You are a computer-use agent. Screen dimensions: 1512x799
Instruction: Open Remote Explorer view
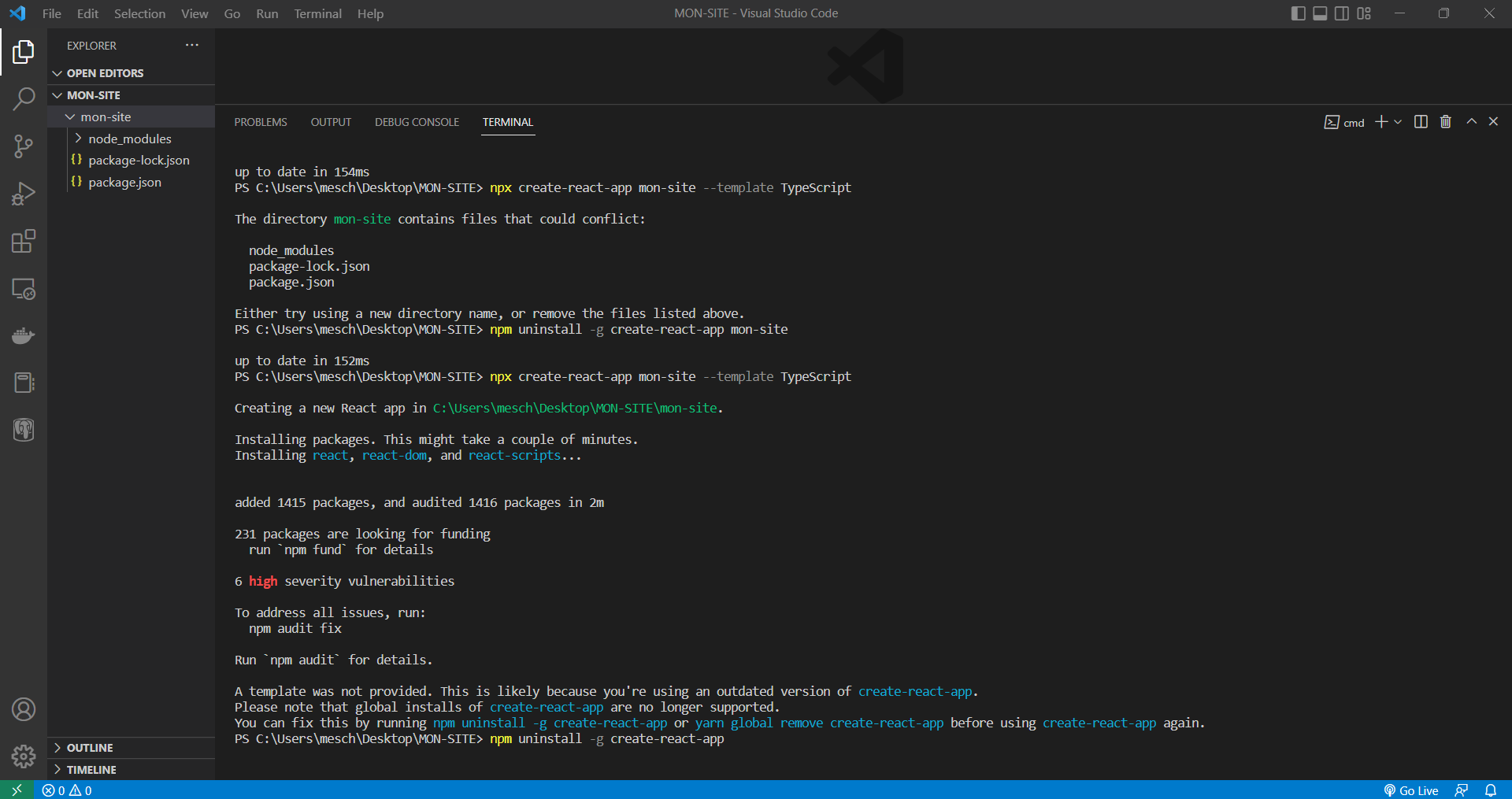coord(24,288)
